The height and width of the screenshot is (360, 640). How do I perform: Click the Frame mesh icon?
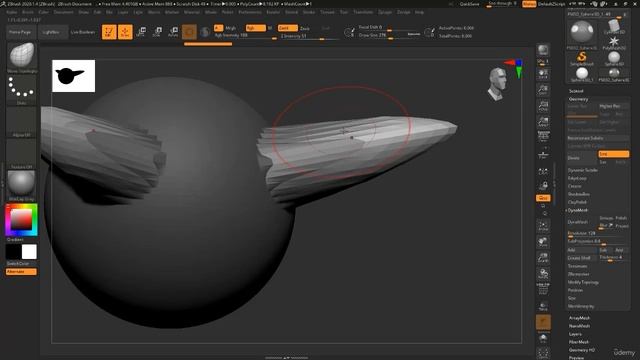click(x=543, y=225)
